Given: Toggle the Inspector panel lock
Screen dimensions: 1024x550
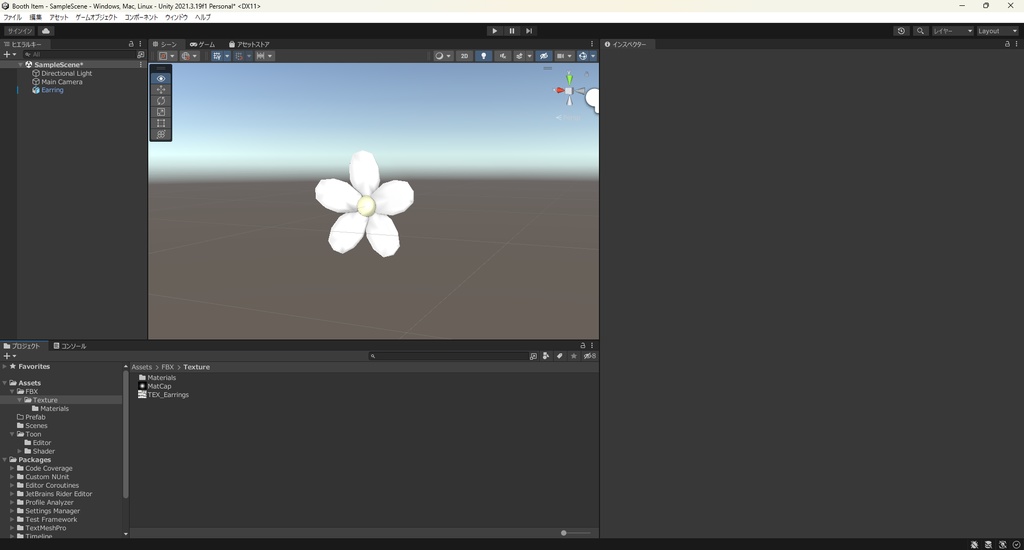Looking at the screenshot, I should pos(1007,44).
